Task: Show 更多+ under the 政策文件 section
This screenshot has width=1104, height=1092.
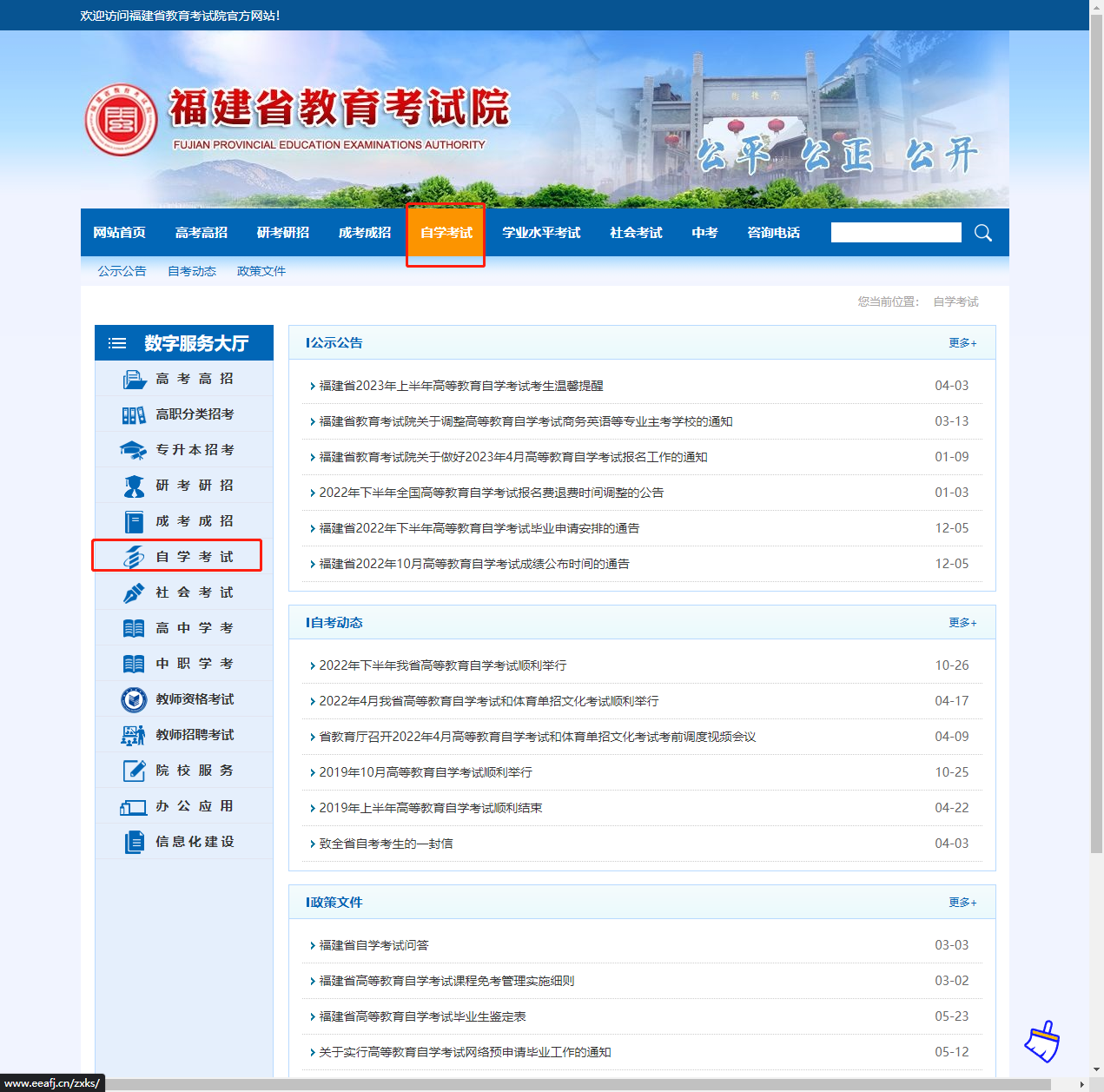Action: click(962, 903)
